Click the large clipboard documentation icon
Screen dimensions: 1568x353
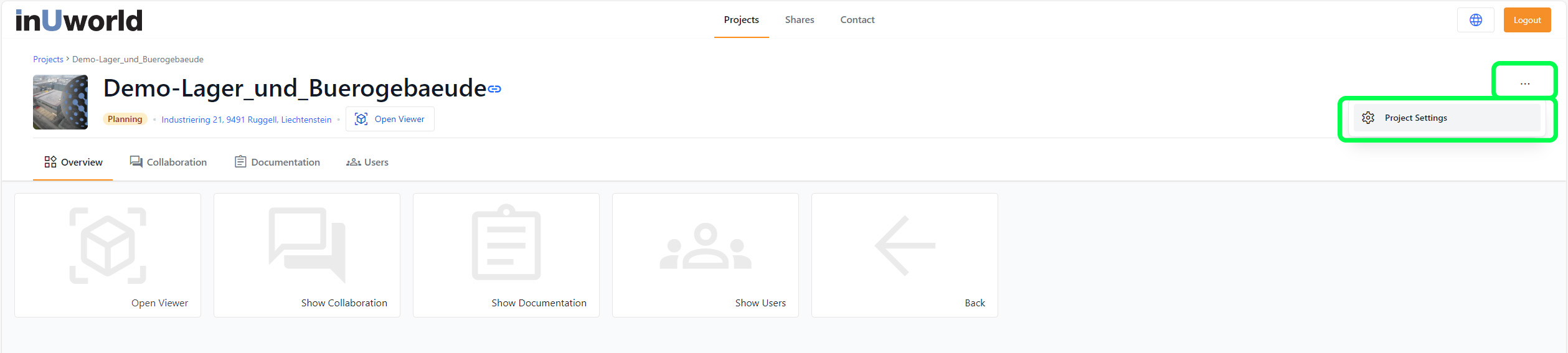click(506, 243)
